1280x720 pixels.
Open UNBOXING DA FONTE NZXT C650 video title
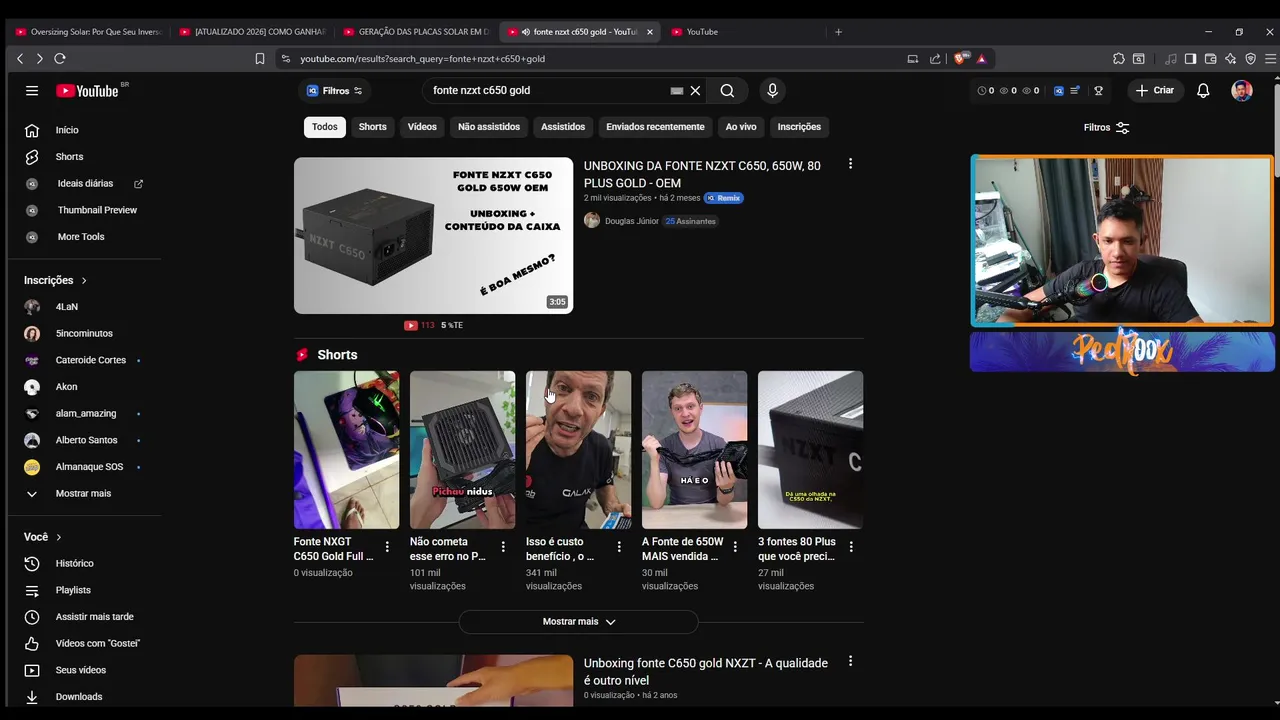[702, 174]
